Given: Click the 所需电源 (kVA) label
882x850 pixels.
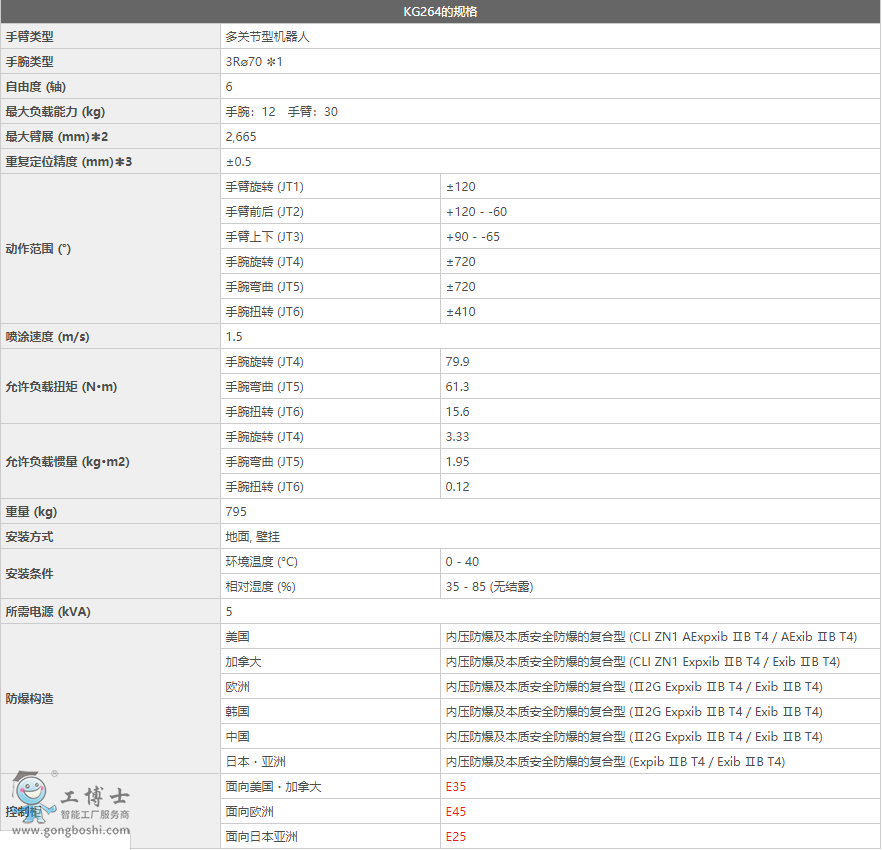Looking at the screenshot, I should point(48,612).
